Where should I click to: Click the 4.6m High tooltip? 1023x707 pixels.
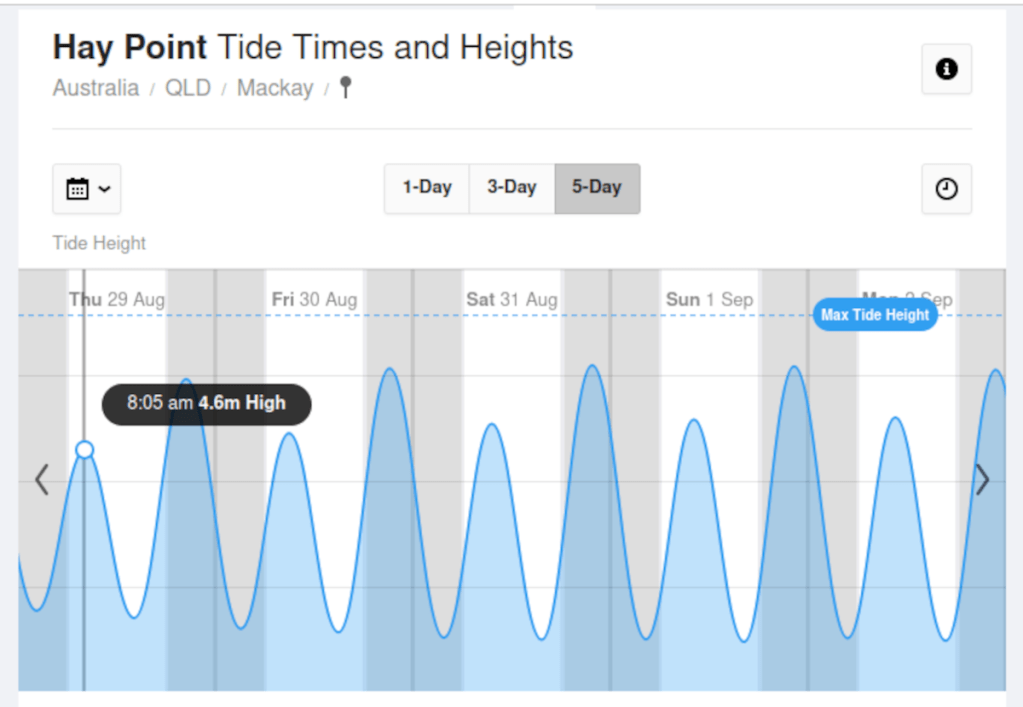(x=207, y=404)
